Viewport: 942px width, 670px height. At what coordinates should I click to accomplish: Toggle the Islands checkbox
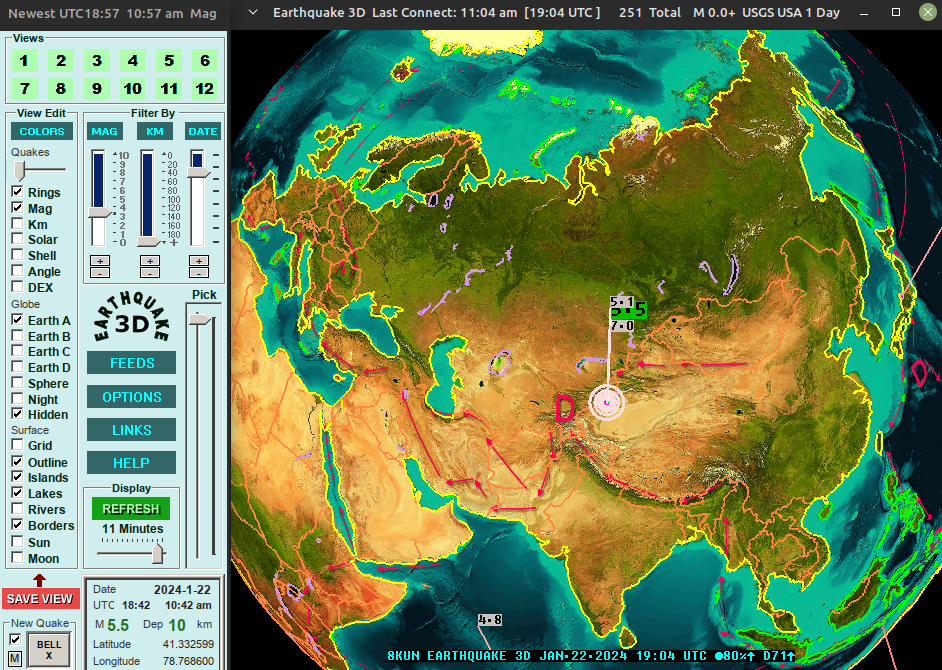[17, 477]
